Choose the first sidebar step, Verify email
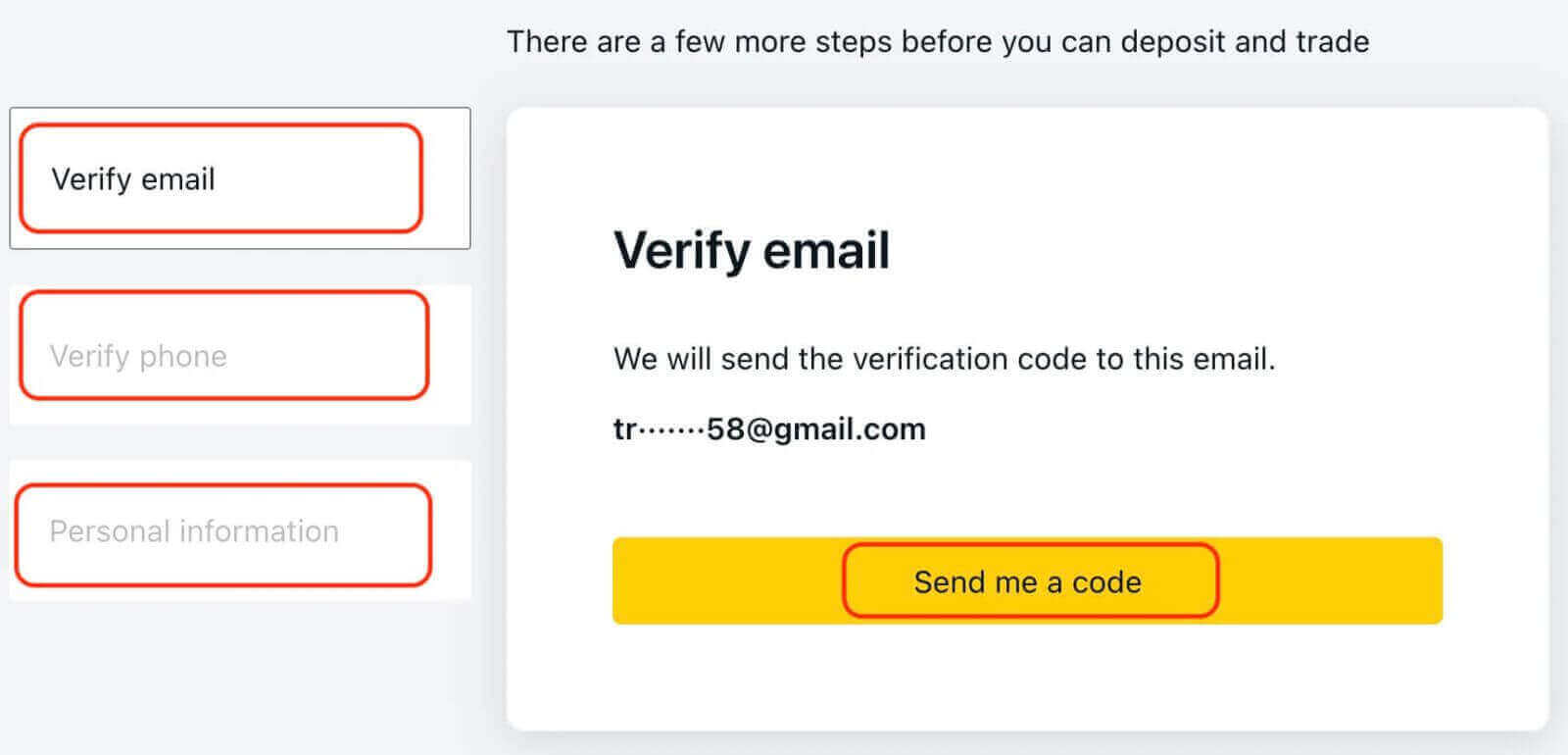Image resolution: width=1568 pixels, height=755 pixels. point(239,178)
